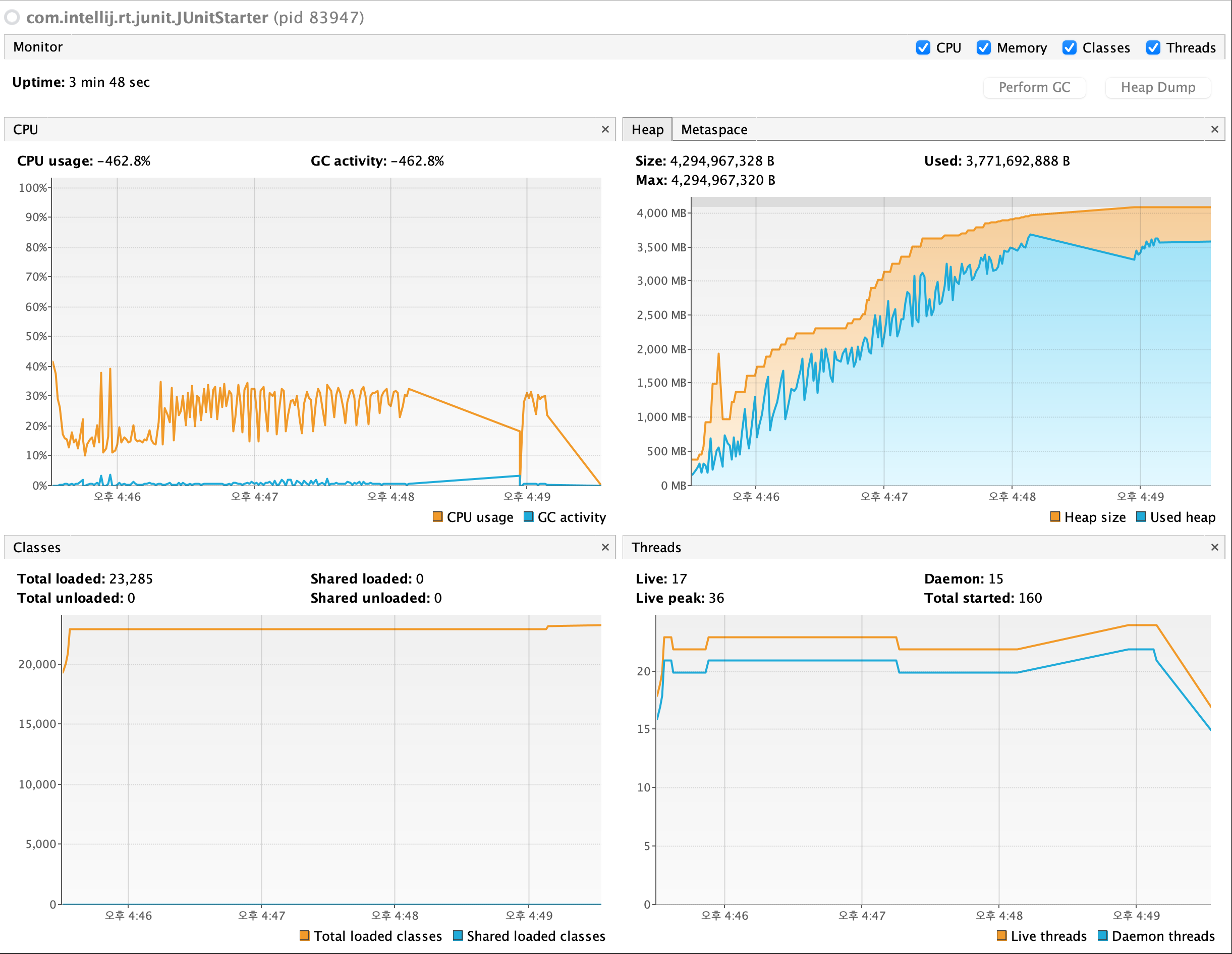Uncheck the CPU checkbox
The width and height of the screenshot is (1232, 954).
[923, 47]
